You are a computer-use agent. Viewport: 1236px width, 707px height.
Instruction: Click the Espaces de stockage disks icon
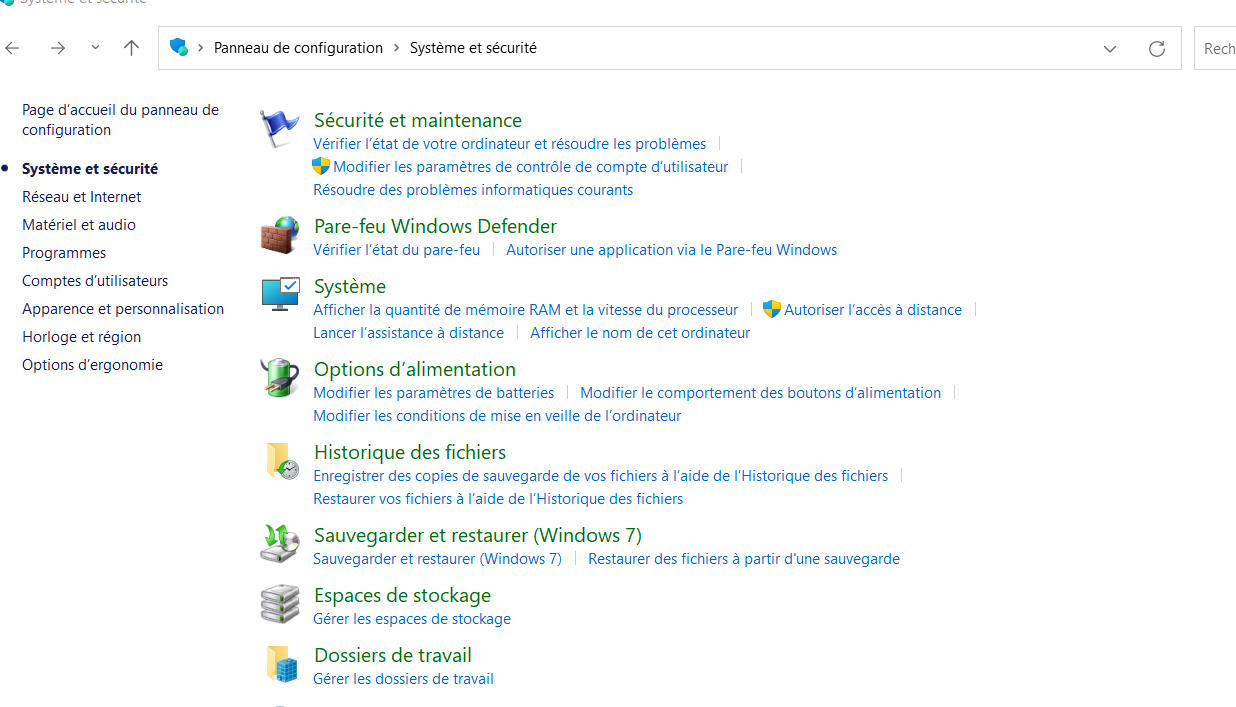click(x=279, y=604)
